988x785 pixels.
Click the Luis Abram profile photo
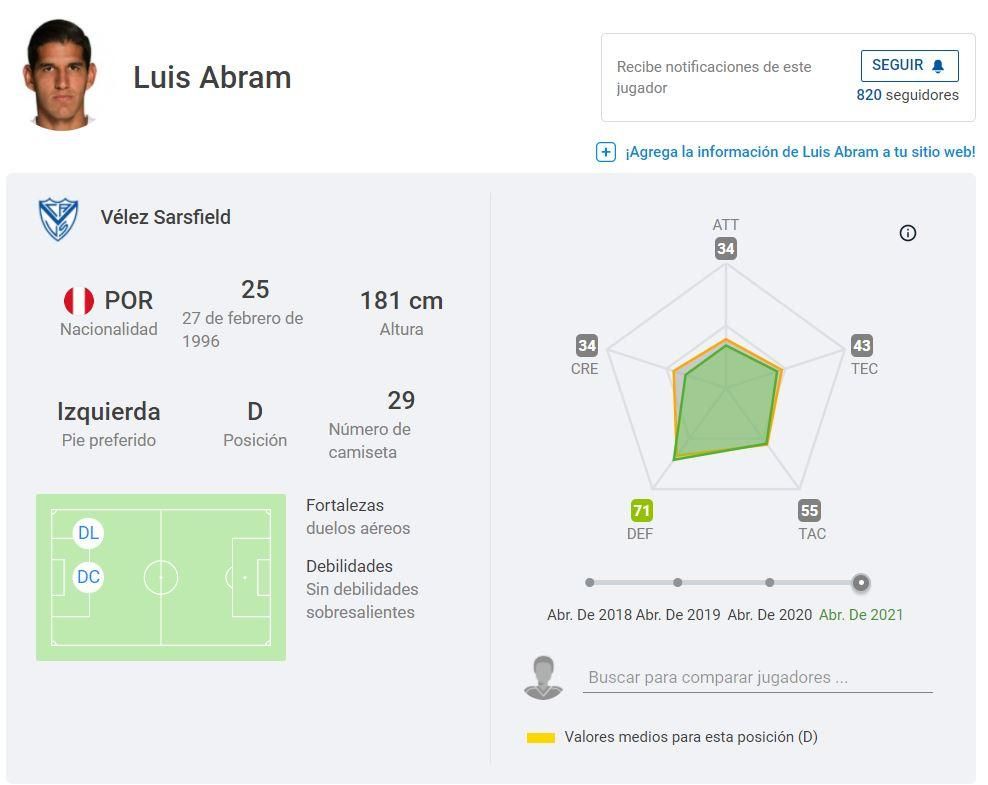click(x=59, y=75)
